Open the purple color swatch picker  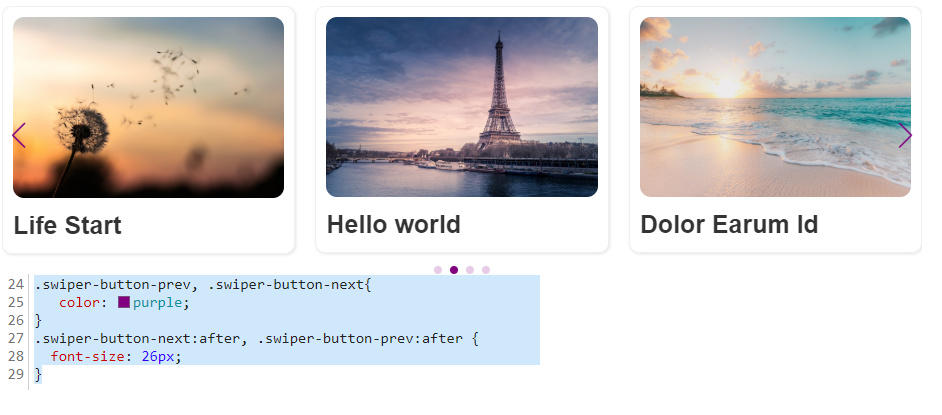tap(124, 303)
